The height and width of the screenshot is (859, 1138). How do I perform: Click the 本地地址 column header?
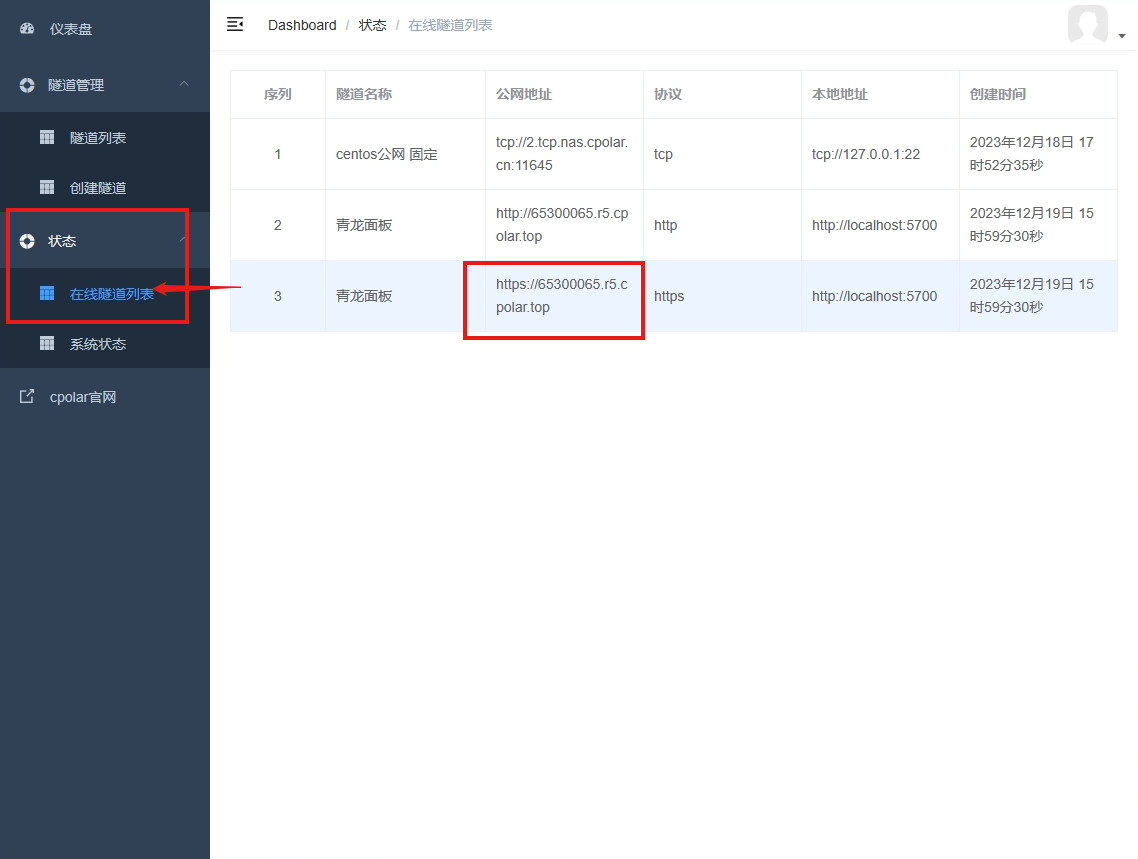tap(880, 94)
